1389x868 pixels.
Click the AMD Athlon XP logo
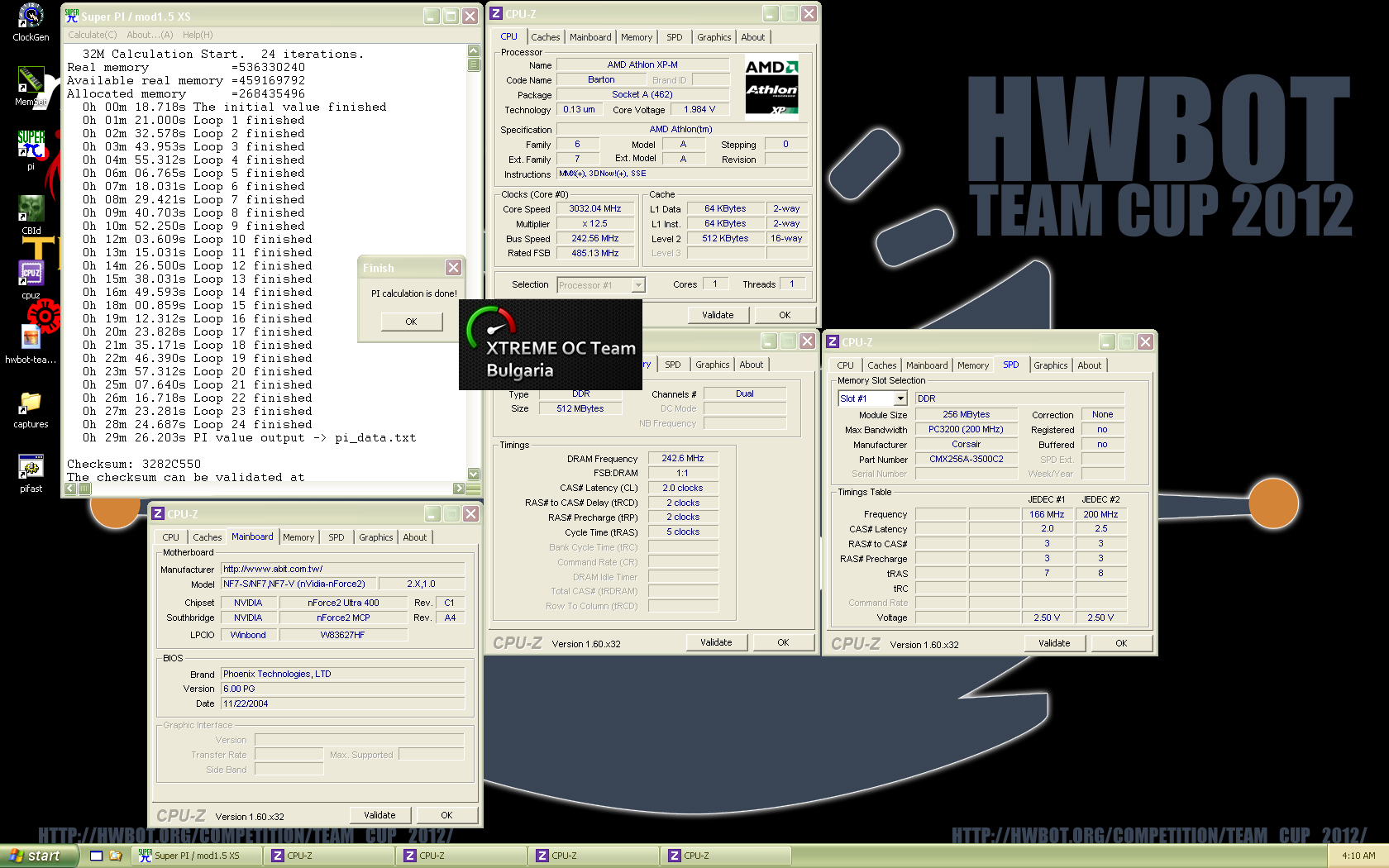(x=772, y=89)
